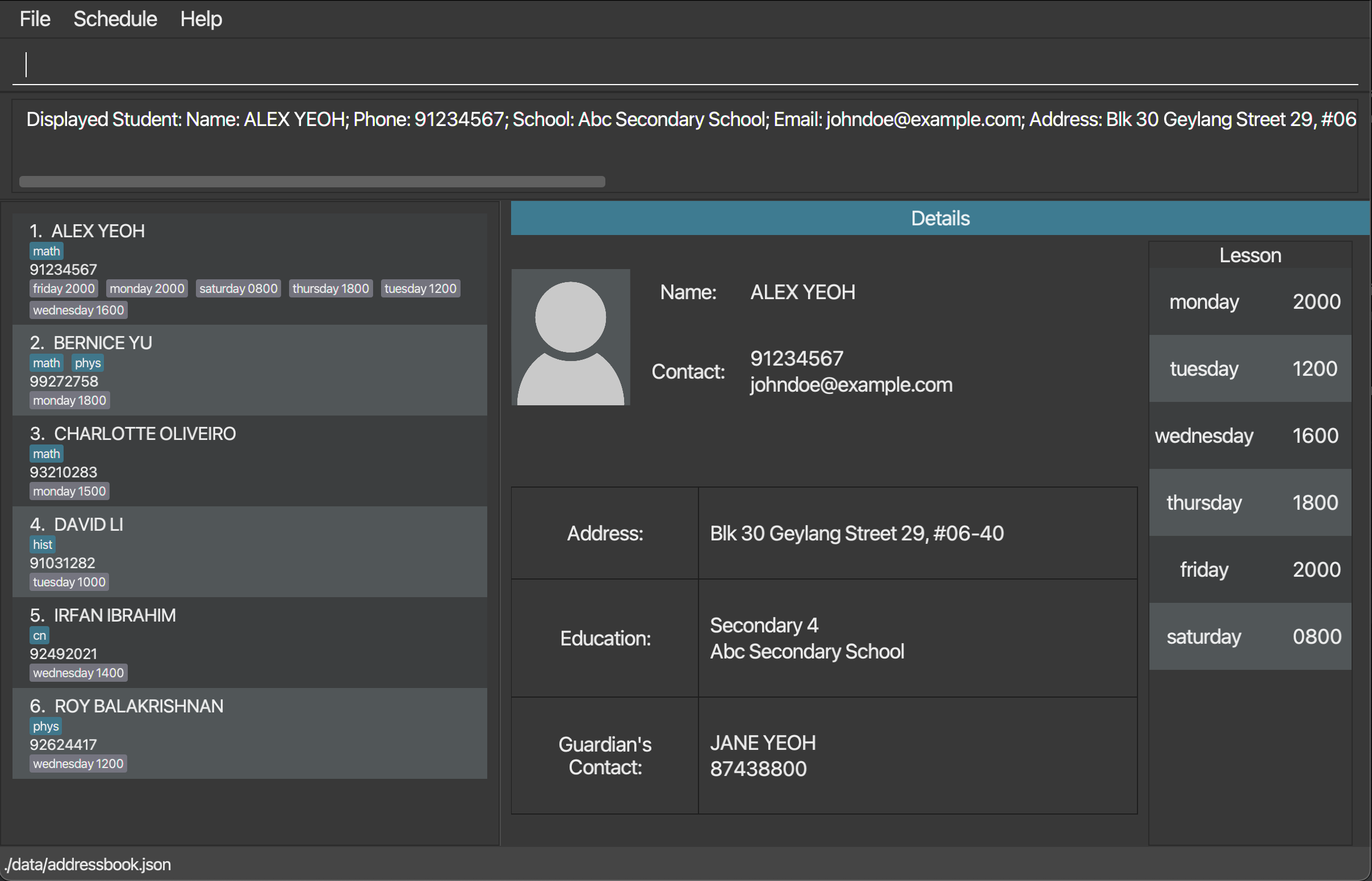The image size is (1372, 881).
Task: Click David Li's hist tag
Action: (x=43, y=544)
